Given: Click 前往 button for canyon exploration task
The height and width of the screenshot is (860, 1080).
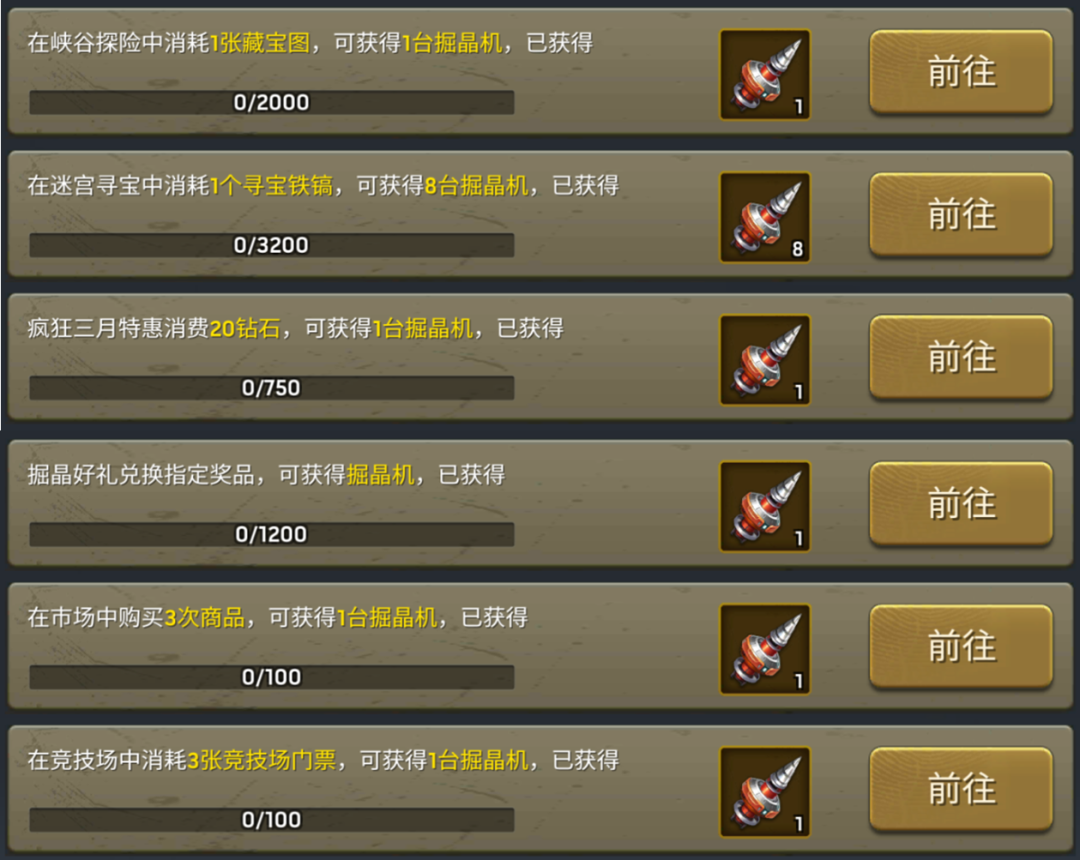Looking at the screenshot, I should click(x=961, y=72).
